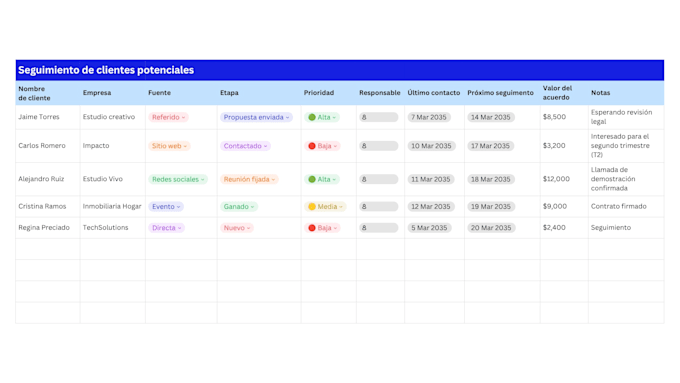Viewport: 680px width, 383px height.
Task: Select the $8,500 deal value cell
Action: click(564, 117)
